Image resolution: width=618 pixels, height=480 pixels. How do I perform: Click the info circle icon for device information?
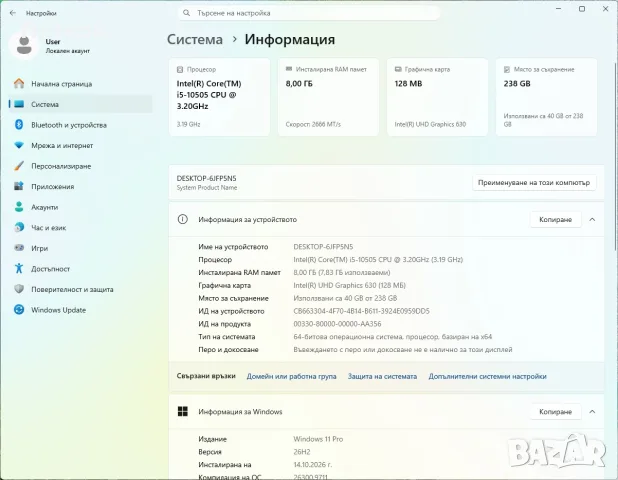(x=182, y=220)
